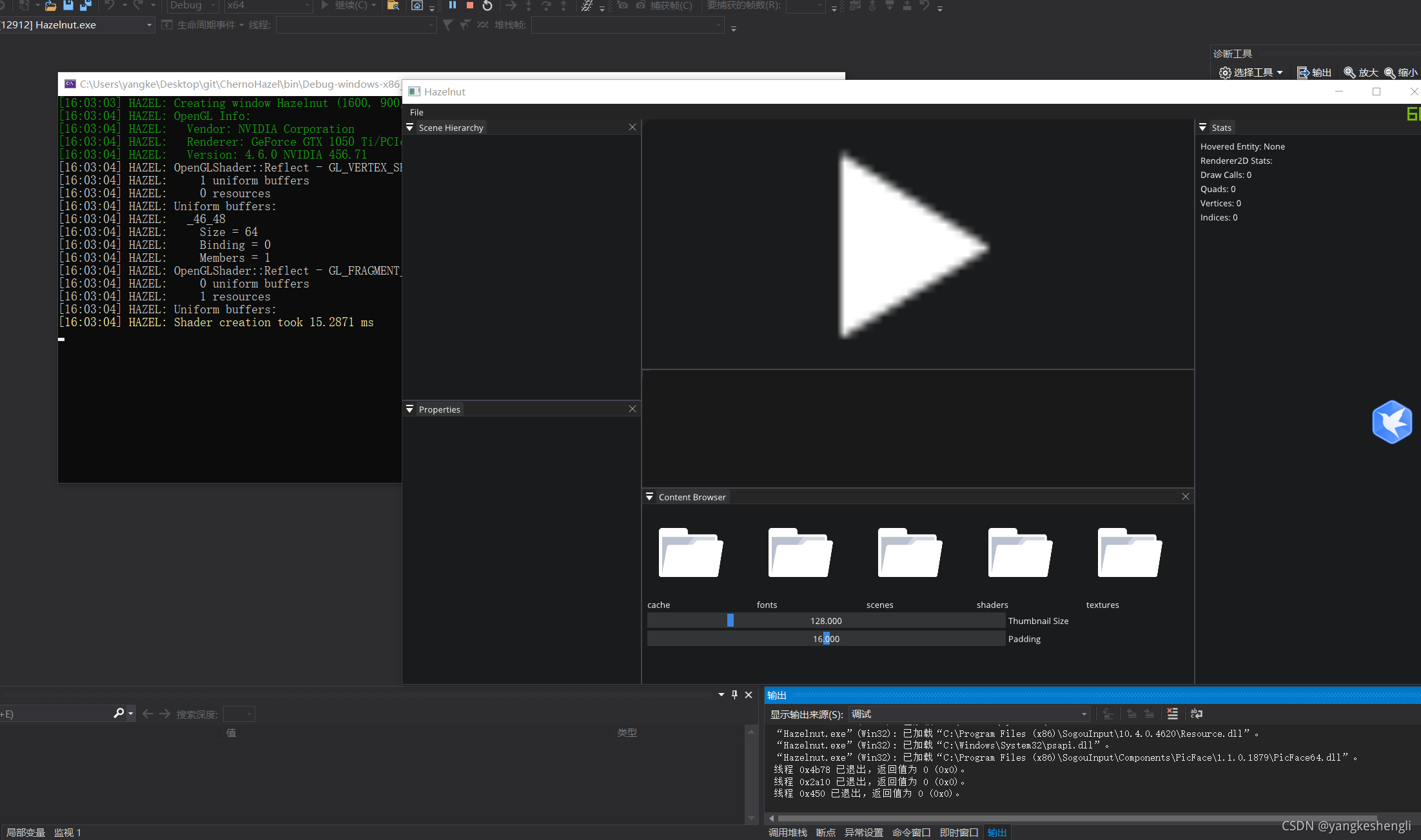This screenshot has width=1421, height=840.
Task: Switch to the 即时窗口 tab
Action: 959,832
